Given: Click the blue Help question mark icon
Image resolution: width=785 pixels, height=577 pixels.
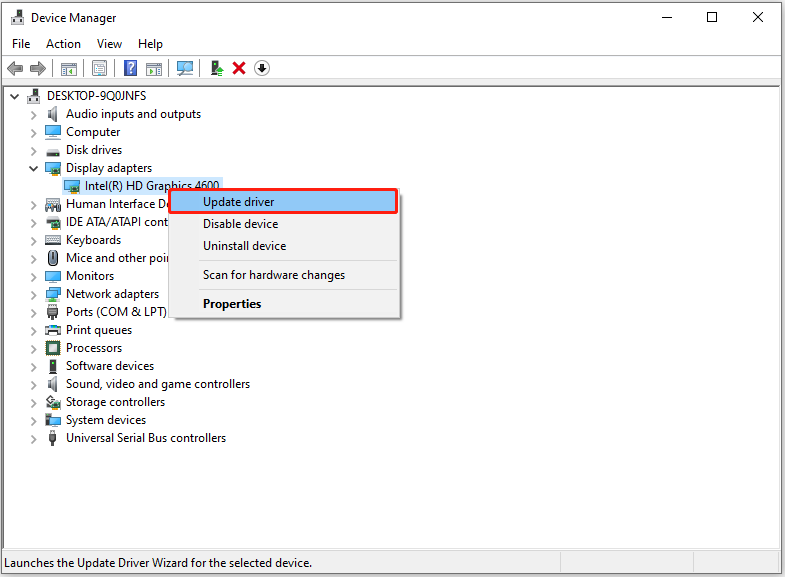Looking at the screenshot, I should 130,68.
